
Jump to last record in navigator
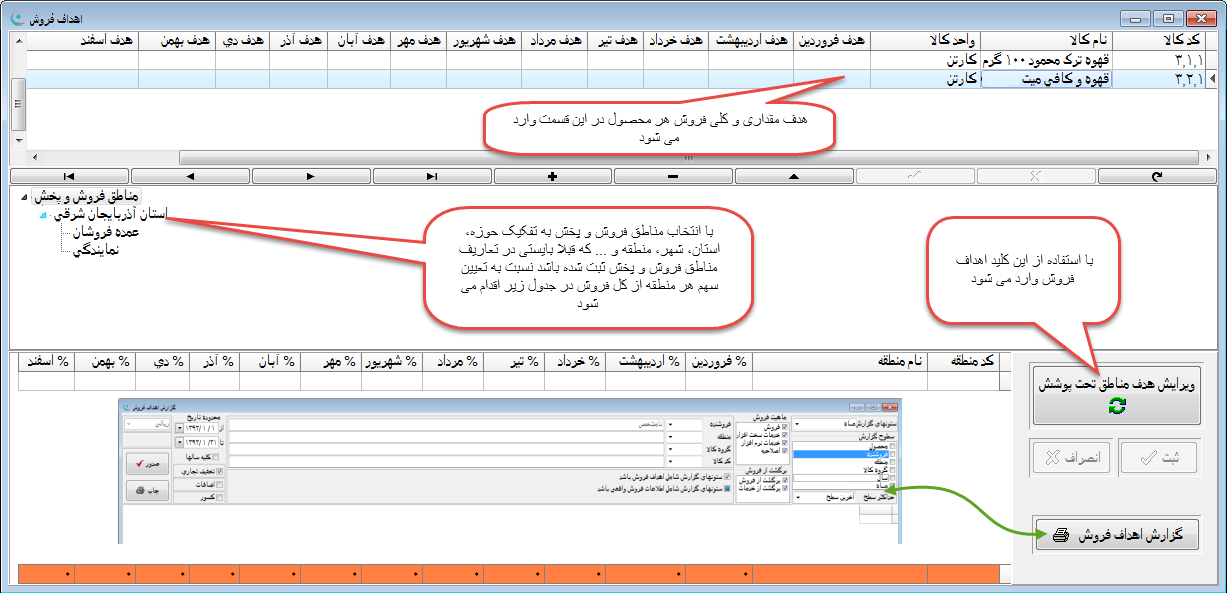point(431,177)
